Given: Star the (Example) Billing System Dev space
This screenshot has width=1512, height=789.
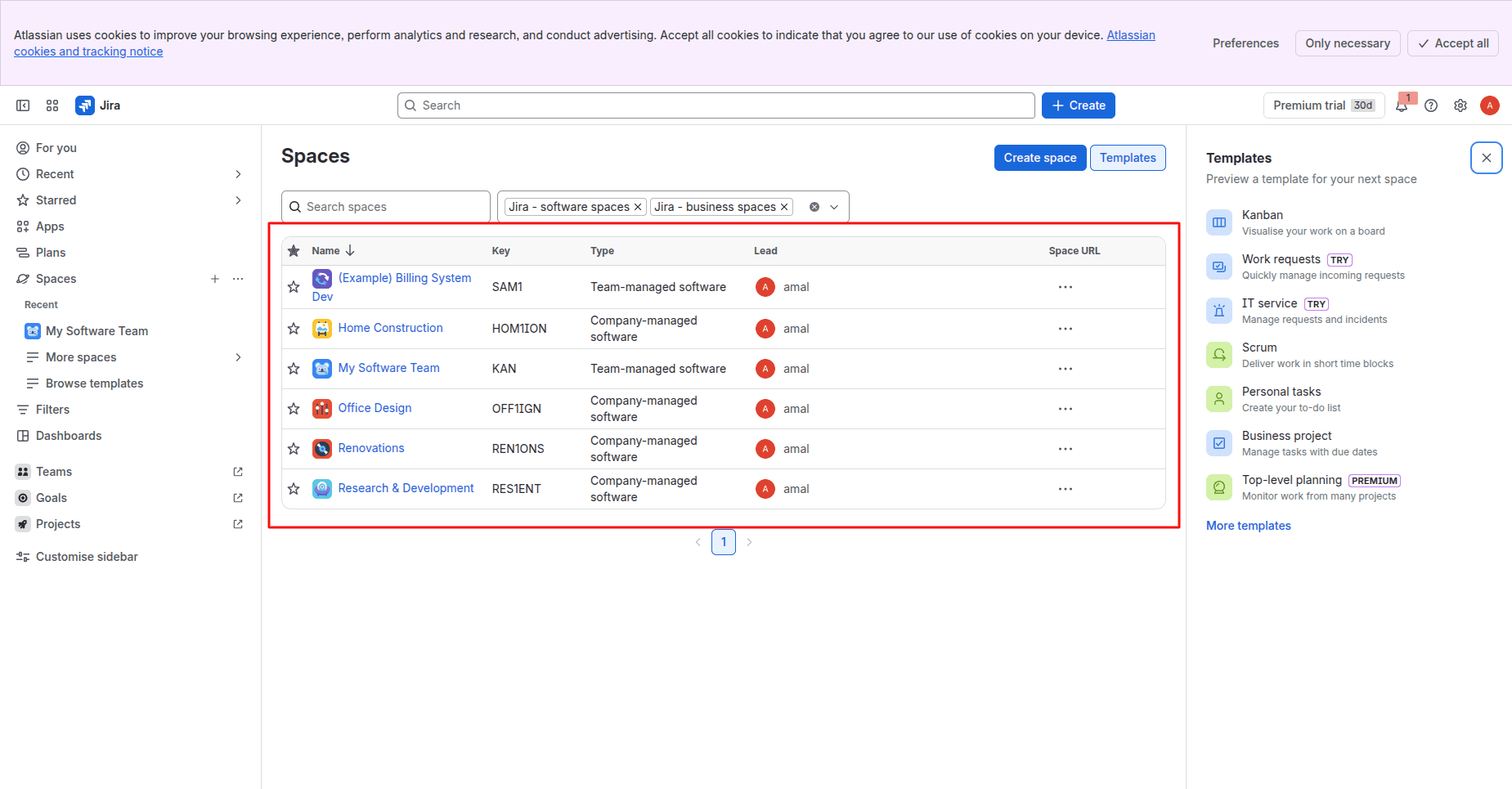Looking at the screenshot, I should pyautogui.click(x=294, y=287).
